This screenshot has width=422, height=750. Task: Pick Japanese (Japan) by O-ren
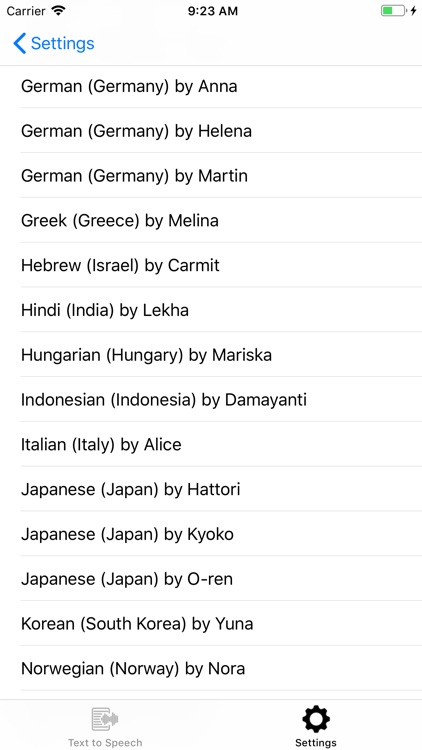pos(211,579)
